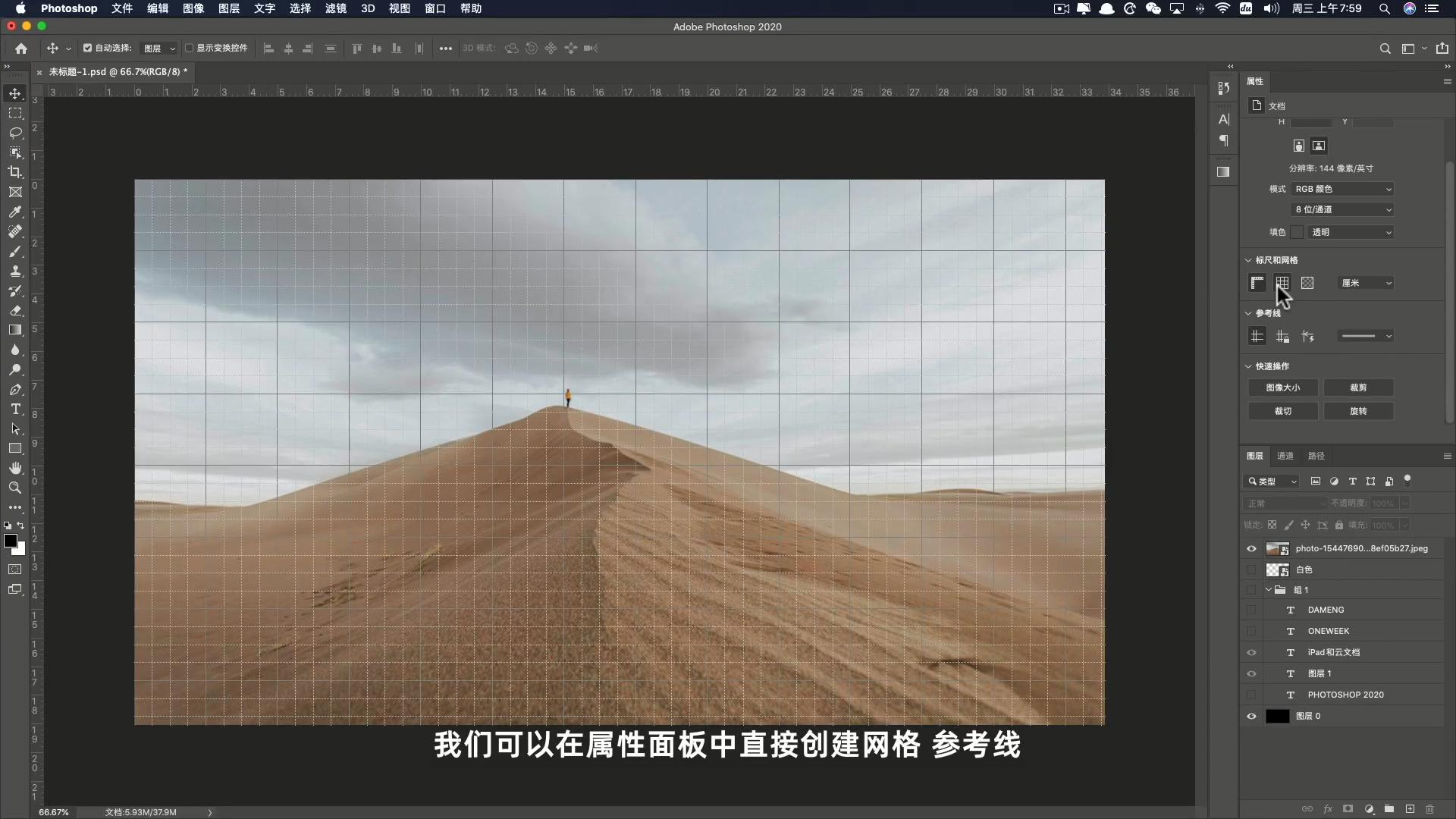Select the Hand tool
The width and height of the screenshot is (1456, 819).
15,468
